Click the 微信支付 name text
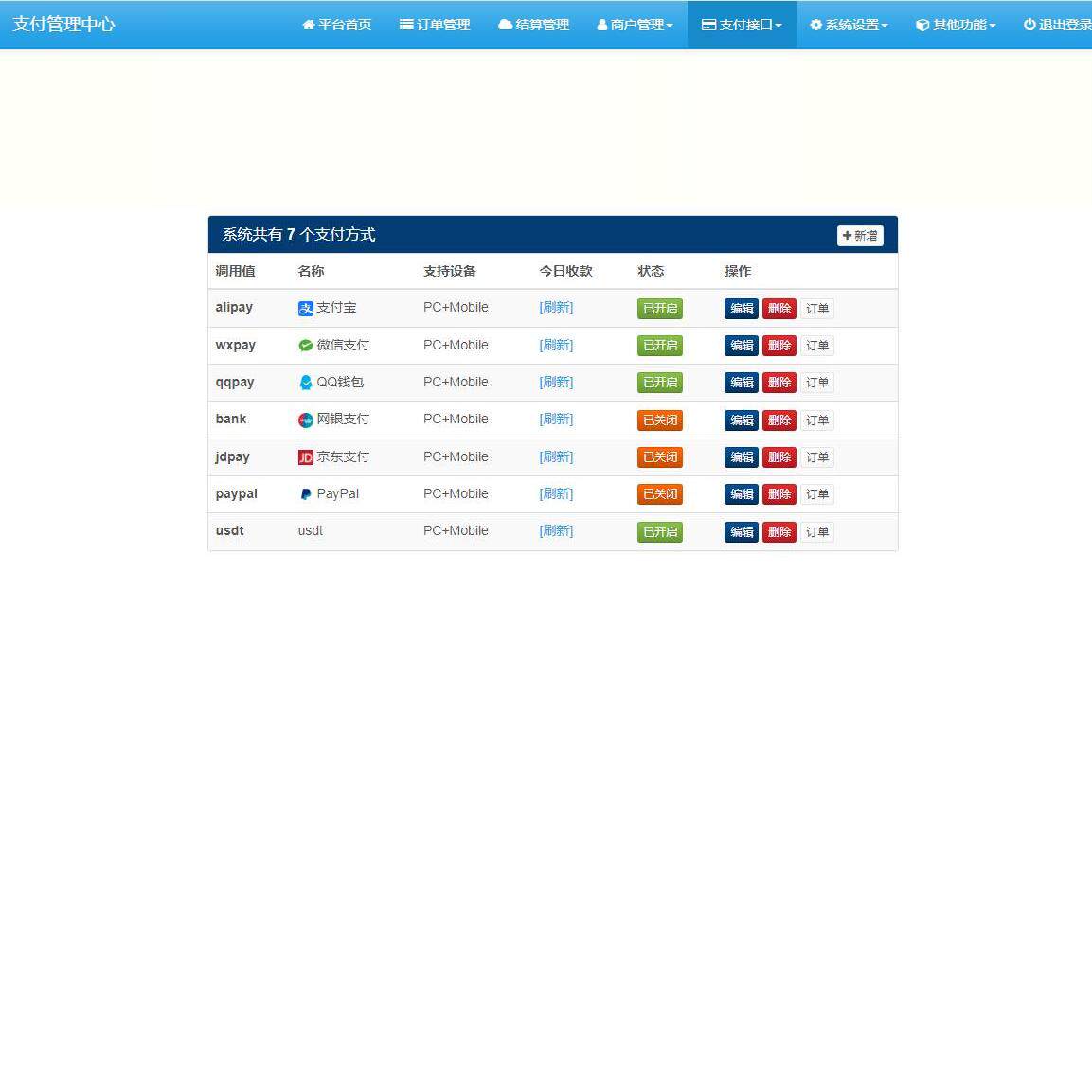1092x1092 pixels. (x=343, y=345)
